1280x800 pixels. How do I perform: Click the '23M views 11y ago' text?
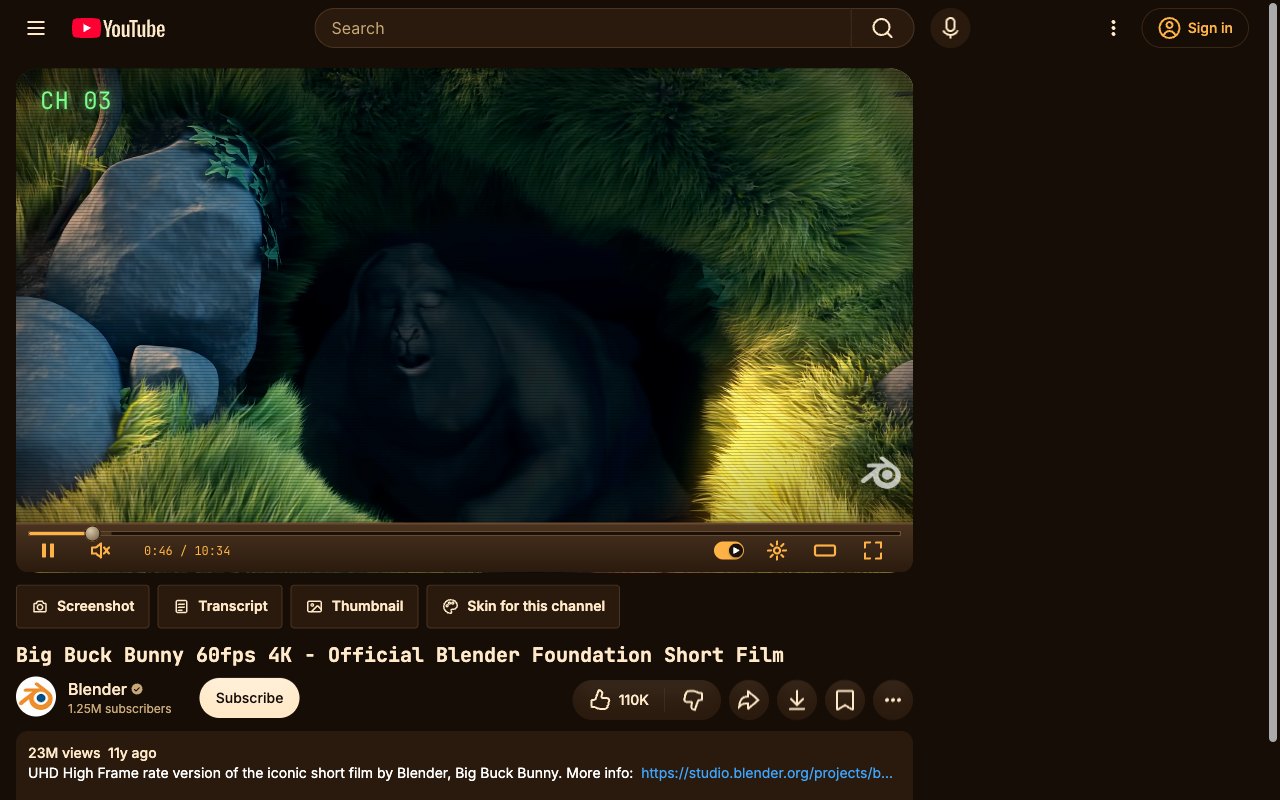pos(92,753)
